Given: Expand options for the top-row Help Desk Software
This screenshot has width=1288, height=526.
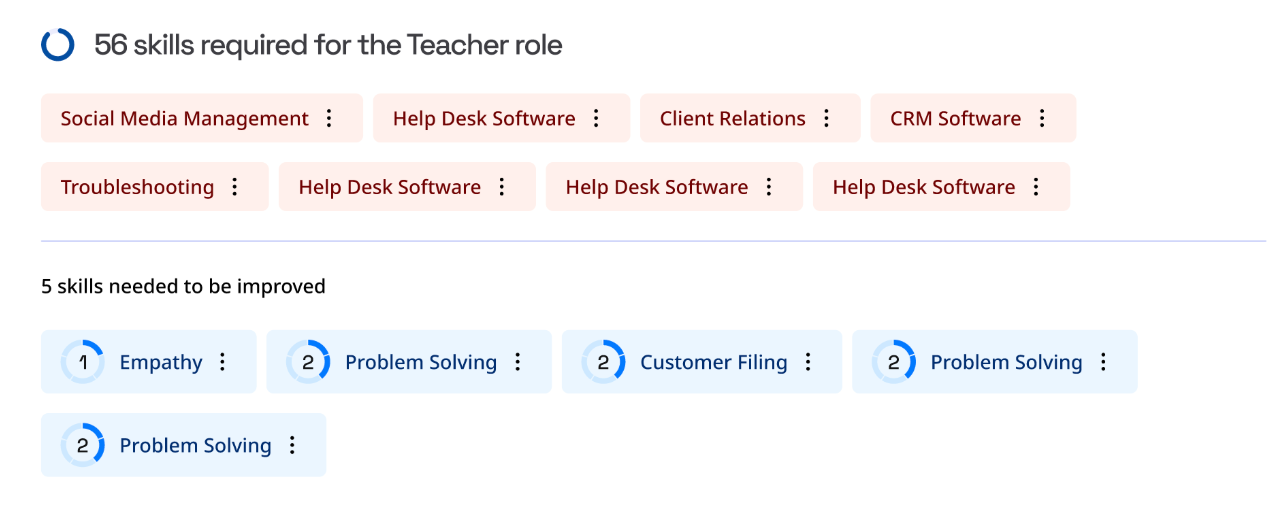Looking at the screenshot, I should pos(596,119).
